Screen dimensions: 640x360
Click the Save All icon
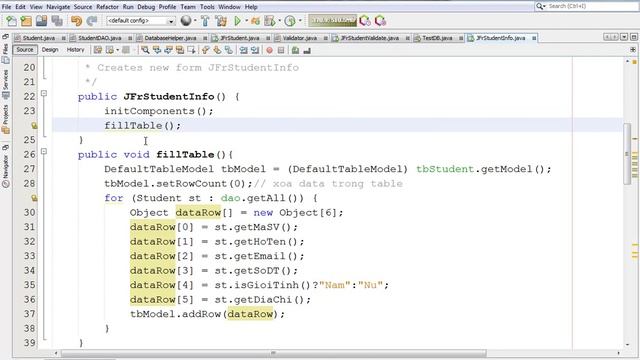click(57, 21)
